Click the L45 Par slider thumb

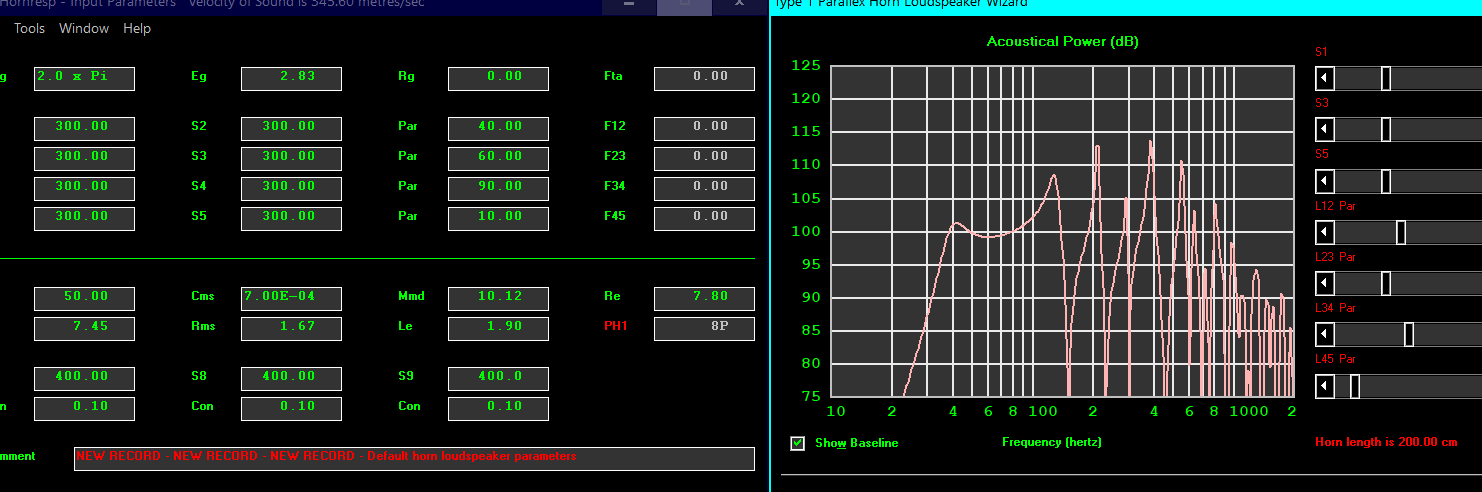tap(1355, 386)
